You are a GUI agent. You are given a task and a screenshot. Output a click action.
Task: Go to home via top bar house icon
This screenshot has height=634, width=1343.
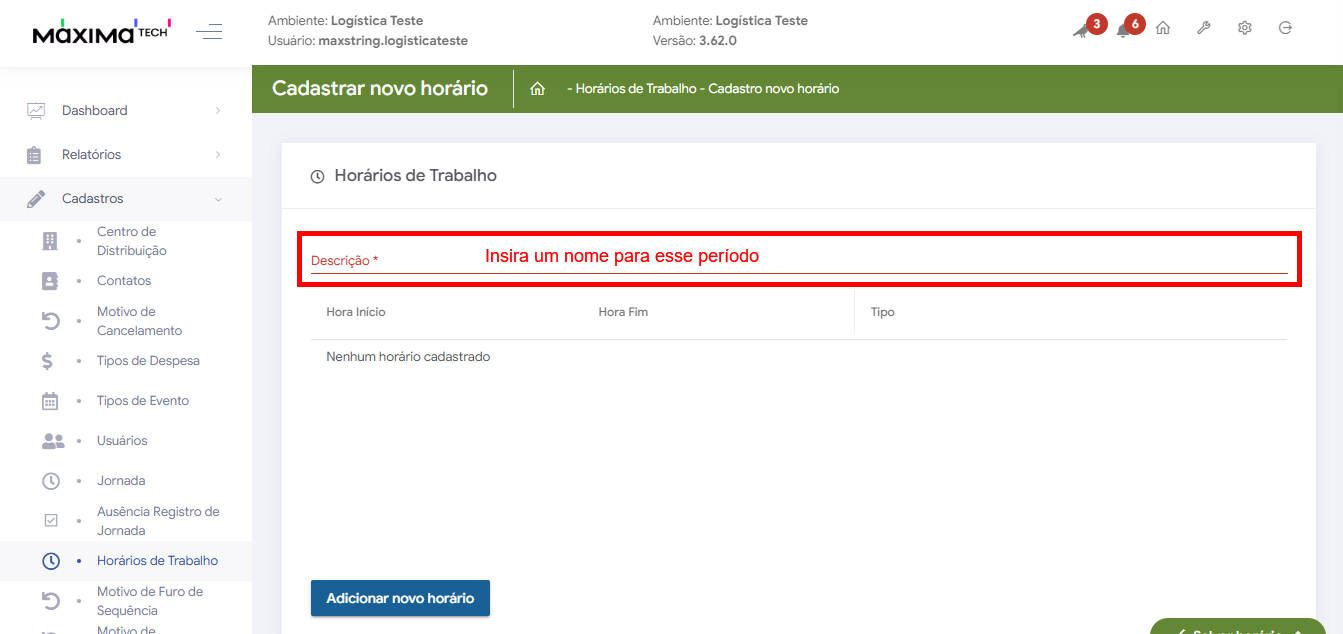[1163, 28]
